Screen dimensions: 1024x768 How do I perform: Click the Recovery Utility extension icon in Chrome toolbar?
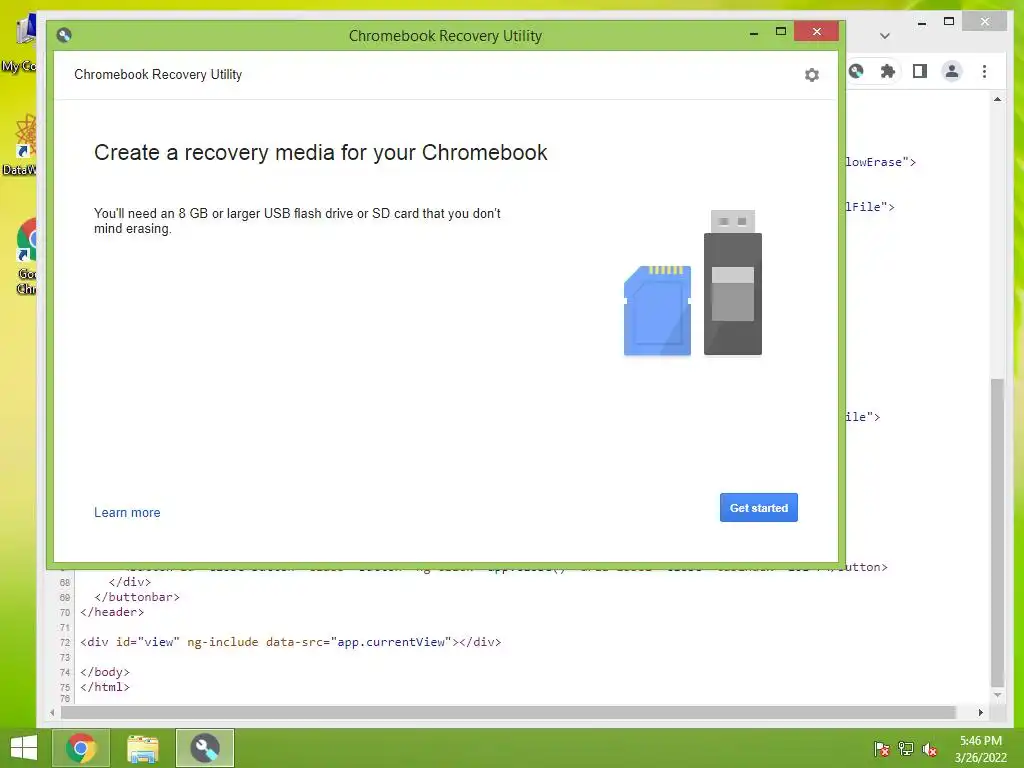tap(856, 71)
